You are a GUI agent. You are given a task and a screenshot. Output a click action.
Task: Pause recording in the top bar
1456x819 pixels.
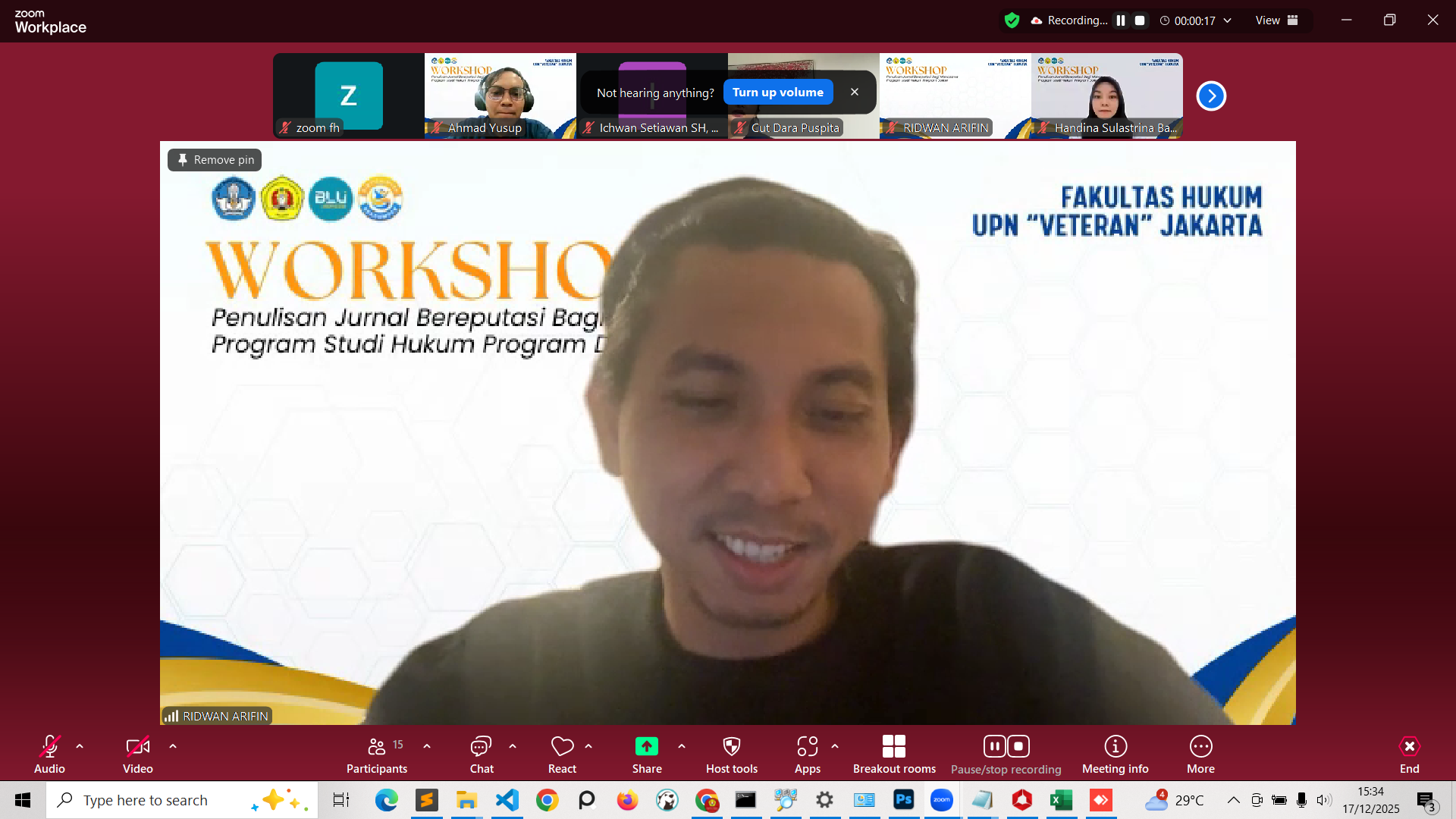coord(1121,20)
